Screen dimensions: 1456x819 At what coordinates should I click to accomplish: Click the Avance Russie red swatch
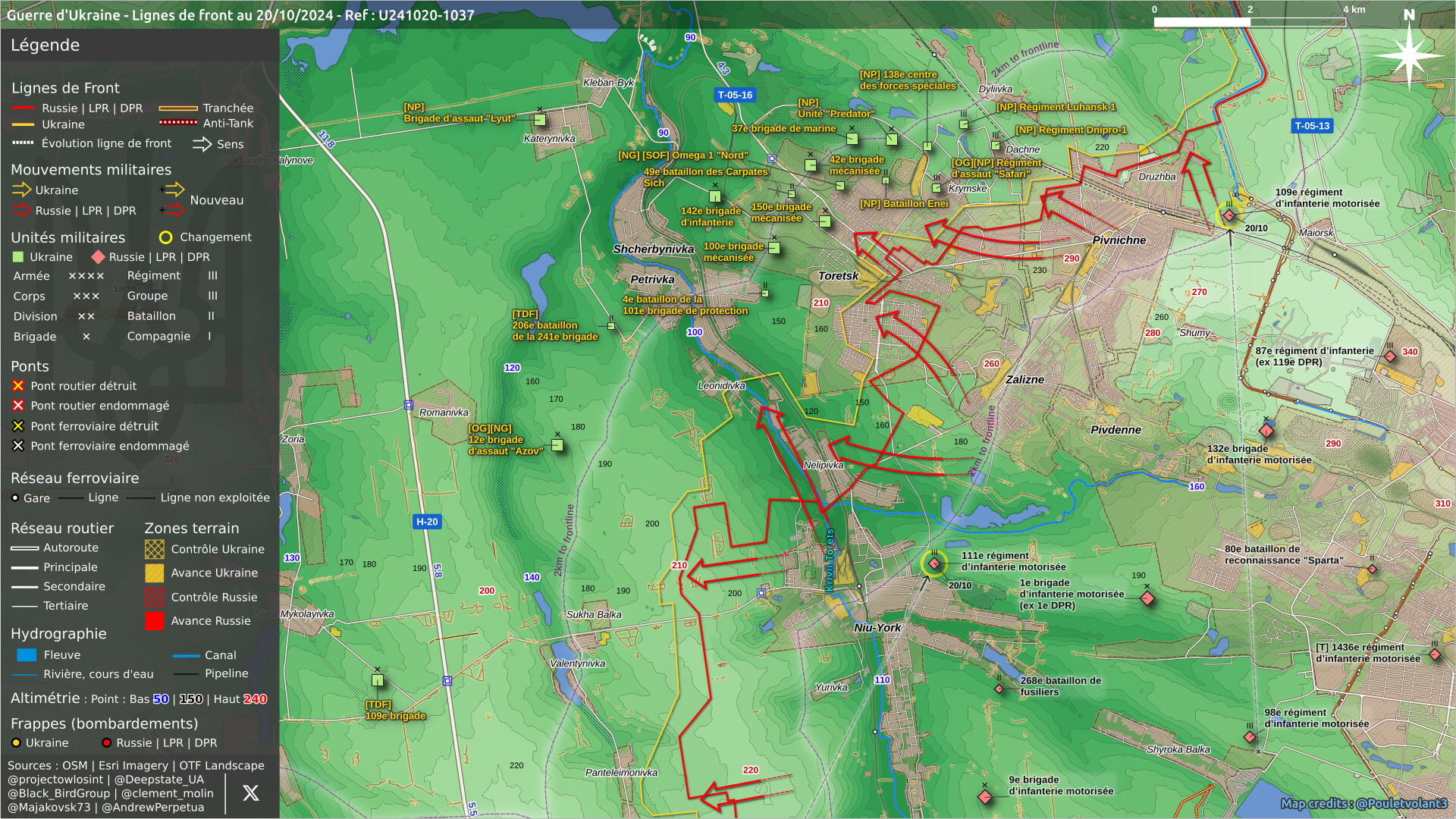pyautogui.click(x=155, y=621)
